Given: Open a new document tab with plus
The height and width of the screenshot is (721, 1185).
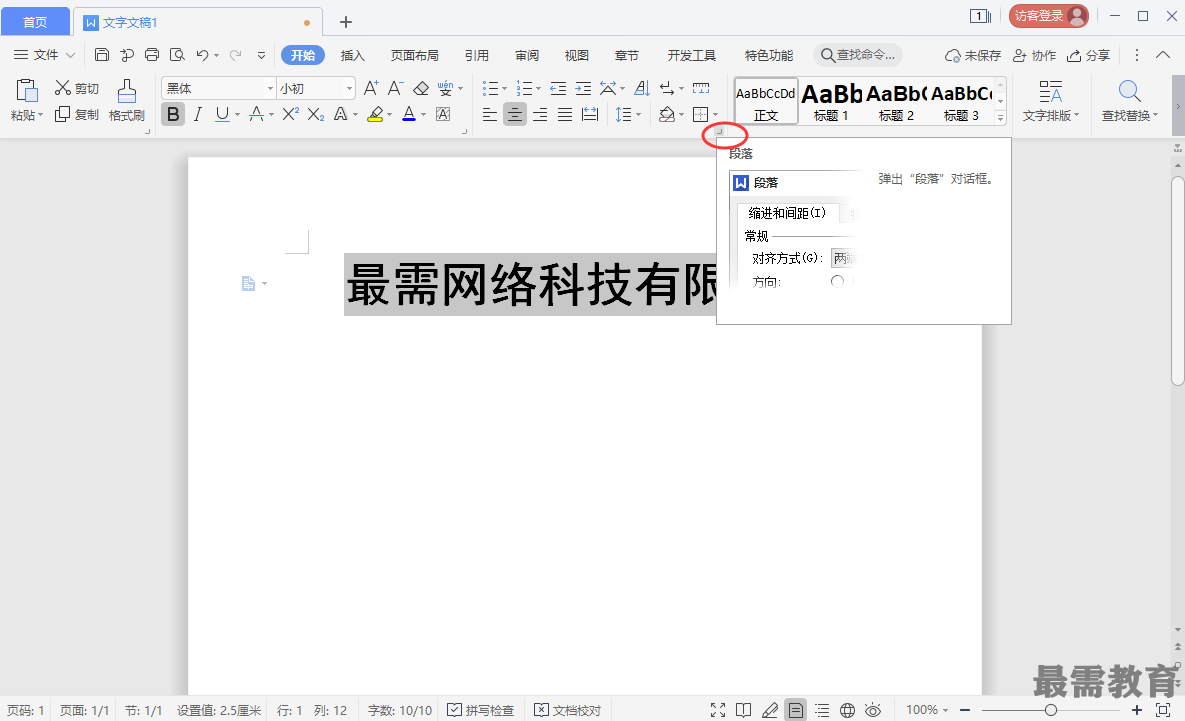Looking at the screenshot, I should (x=345, y=22).
